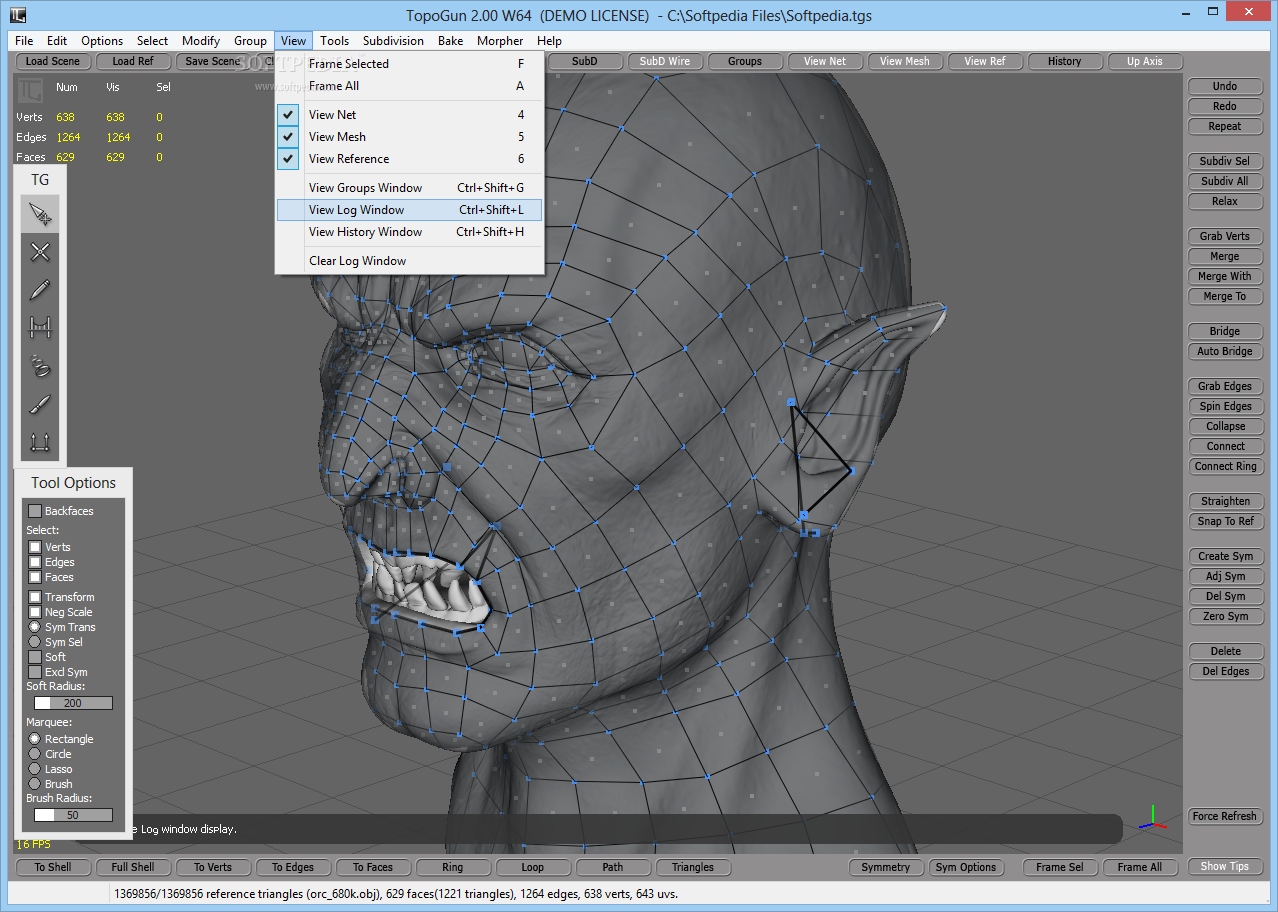Viewport: 1278px width, 912px height.
Task: Click the Relax button
Action: click(1224, 201)
